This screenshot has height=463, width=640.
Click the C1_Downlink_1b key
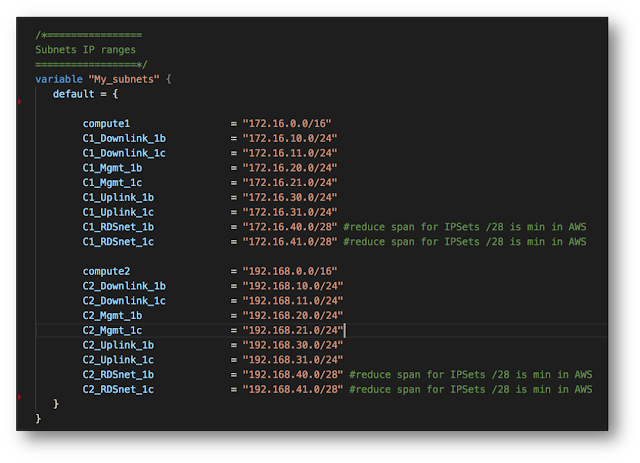pos(124,138)
